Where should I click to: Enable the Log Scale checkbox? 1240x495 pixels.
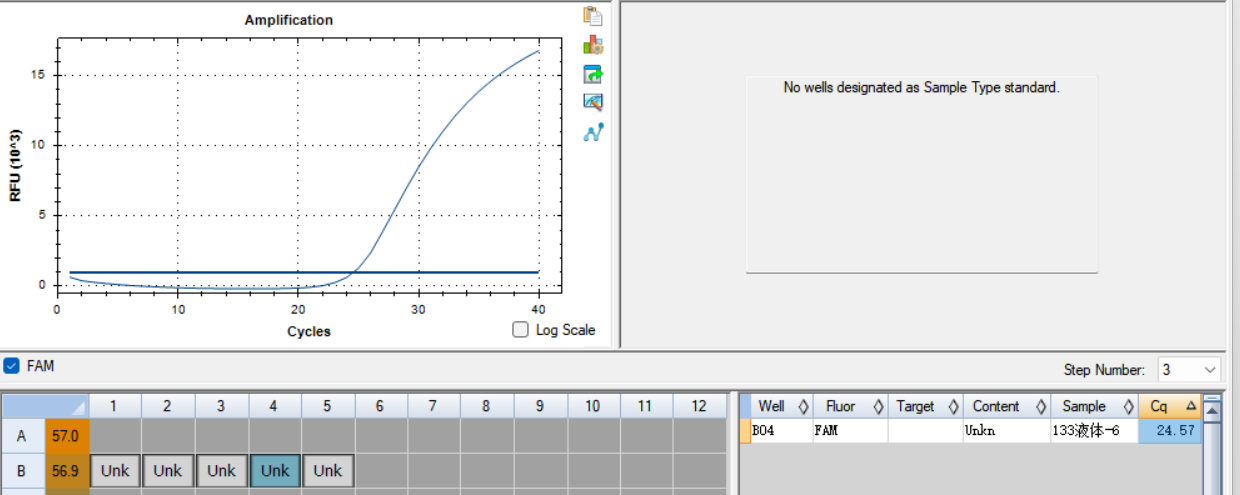coord(520,330)
